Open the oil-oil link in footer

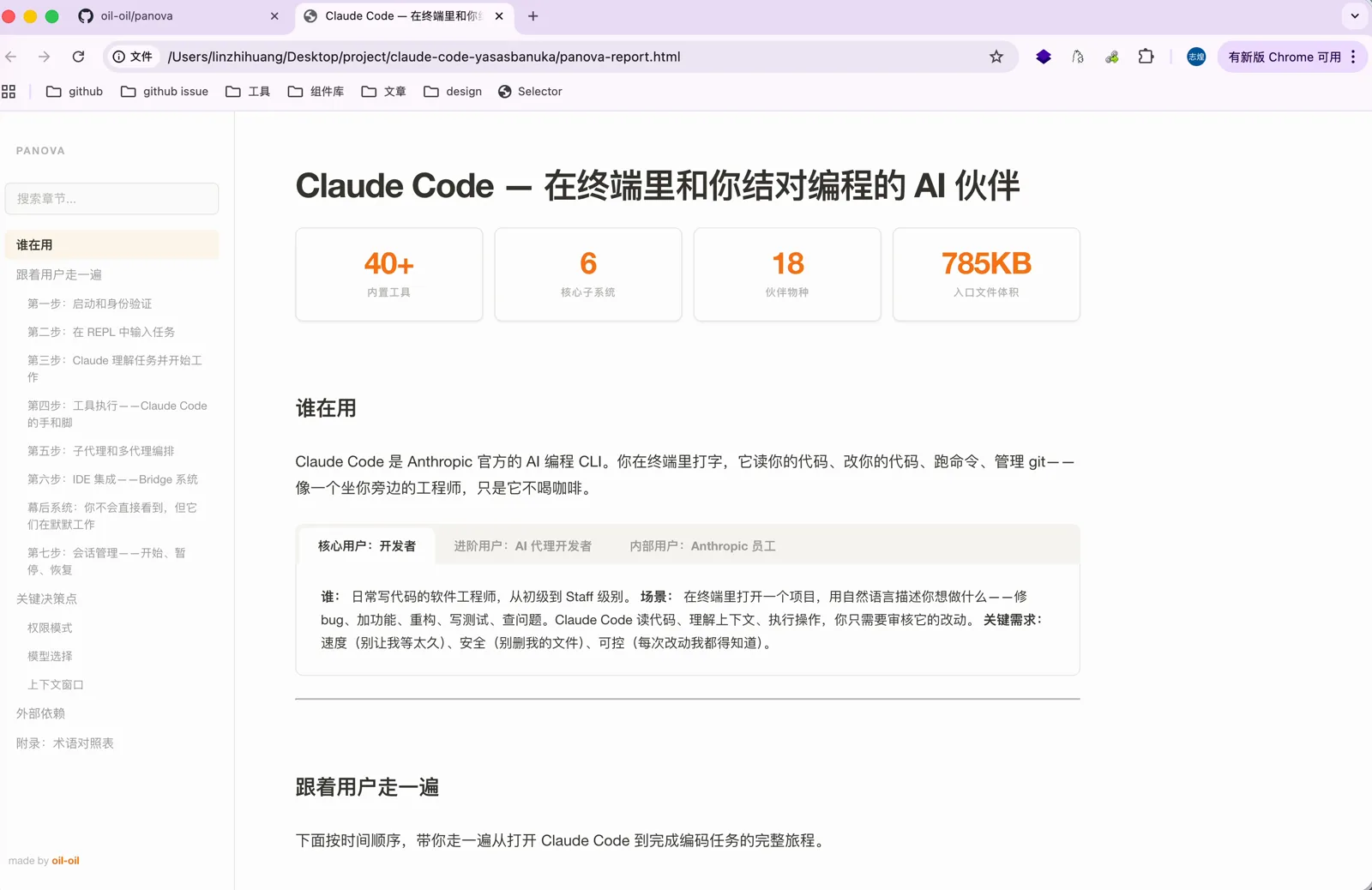point(66,861)
